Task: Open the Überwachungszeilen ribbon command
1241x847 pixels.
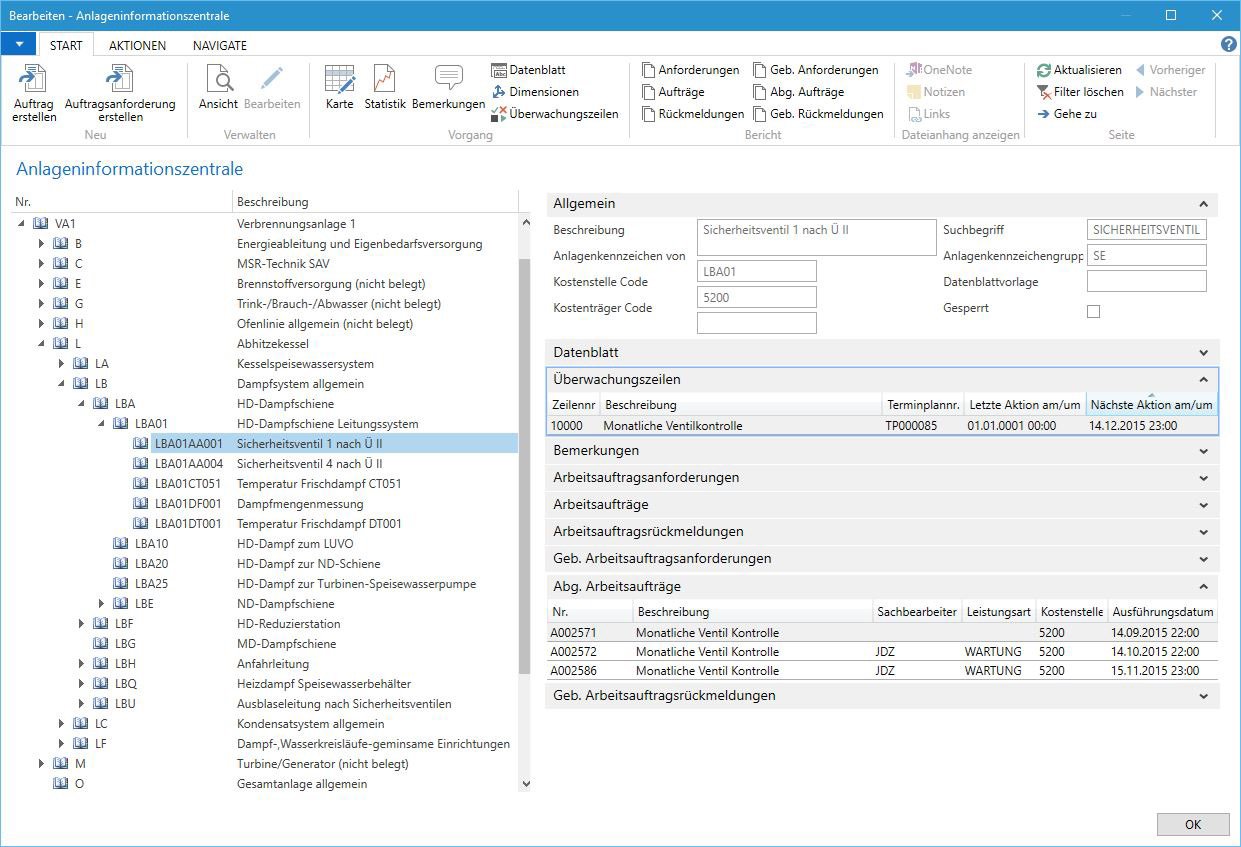Action: (x=563, y=114)
